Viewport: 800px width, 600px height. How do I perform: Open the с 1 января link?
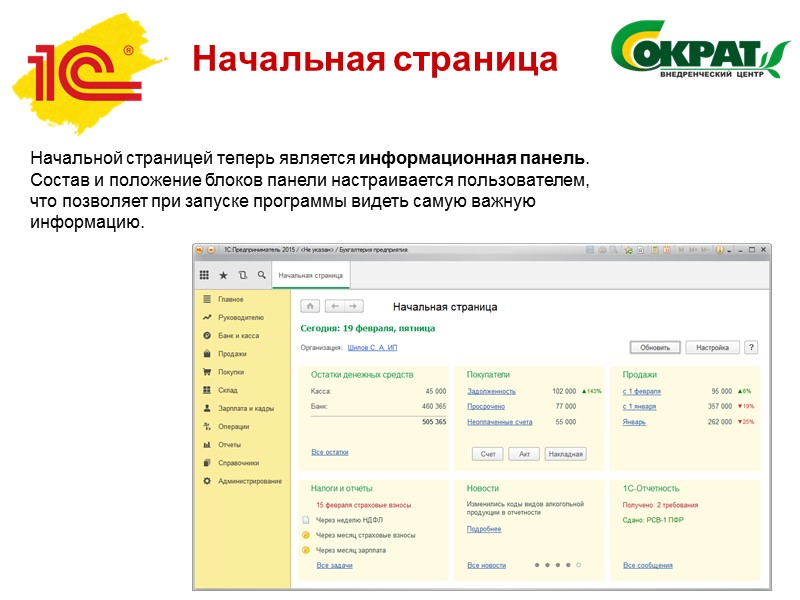pos(639,407)
